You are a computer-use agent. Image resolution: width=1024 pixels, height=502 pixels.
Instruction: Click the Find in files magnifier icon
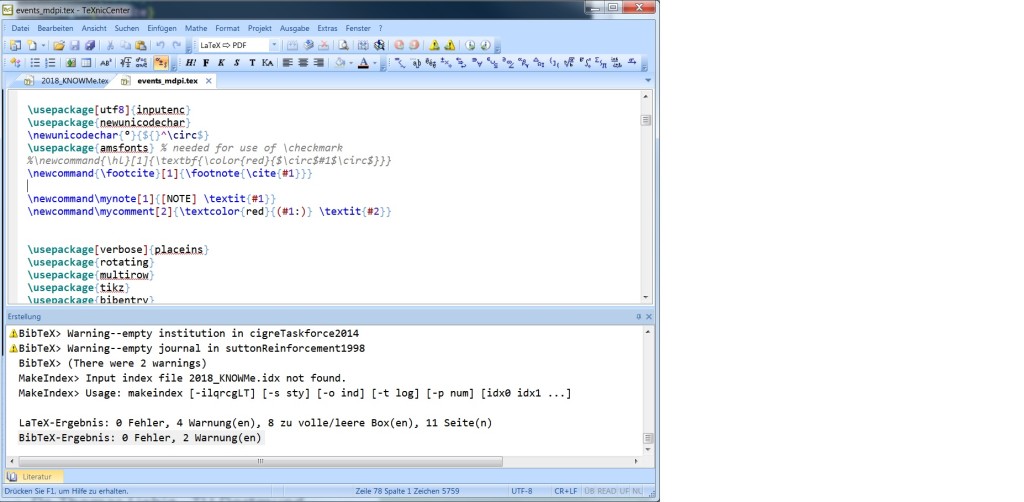pos(344,45)
